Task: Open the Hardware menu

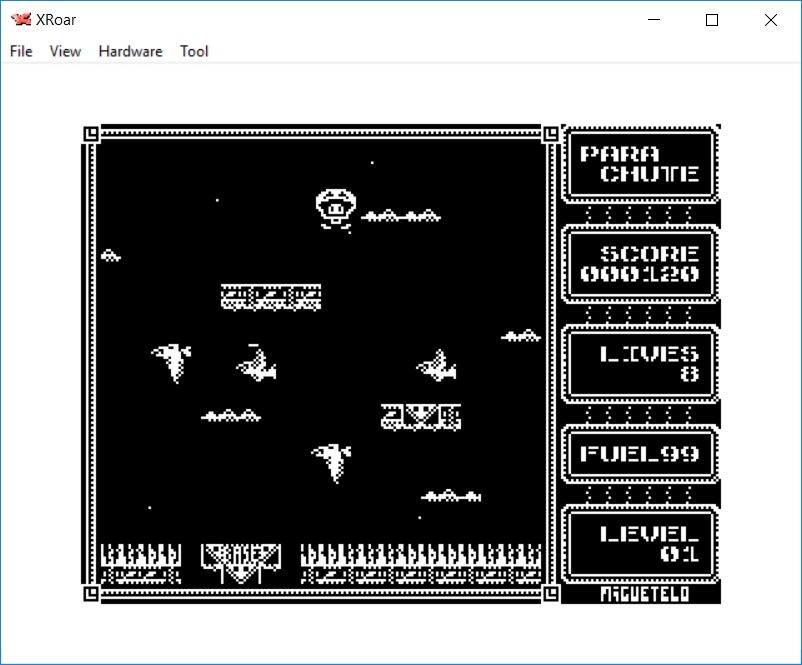Action: (130, 51)
